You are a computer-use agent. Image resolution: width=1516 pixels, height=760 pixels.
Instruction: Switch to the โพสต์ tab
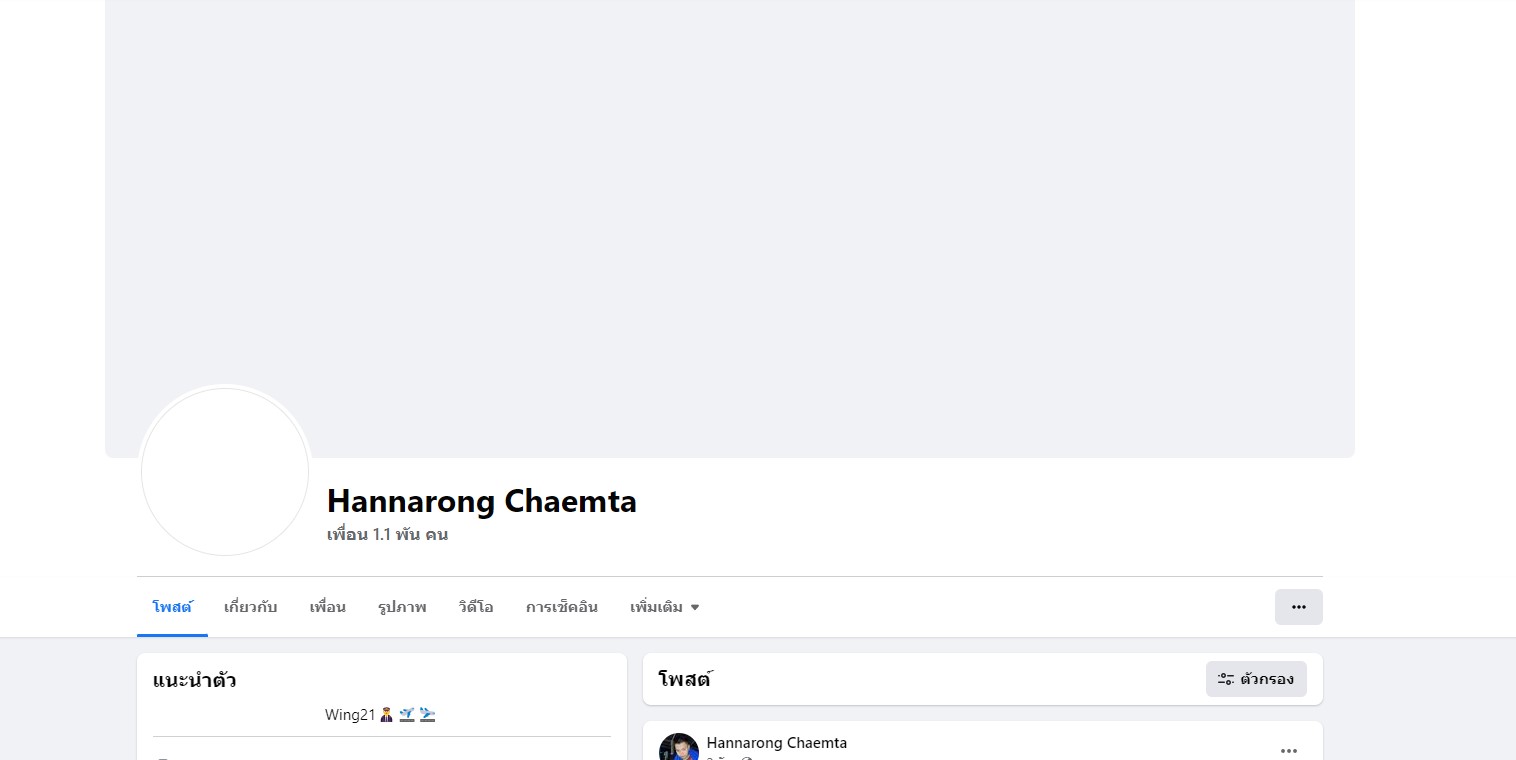pyautogui.click(x=172, y=607)
